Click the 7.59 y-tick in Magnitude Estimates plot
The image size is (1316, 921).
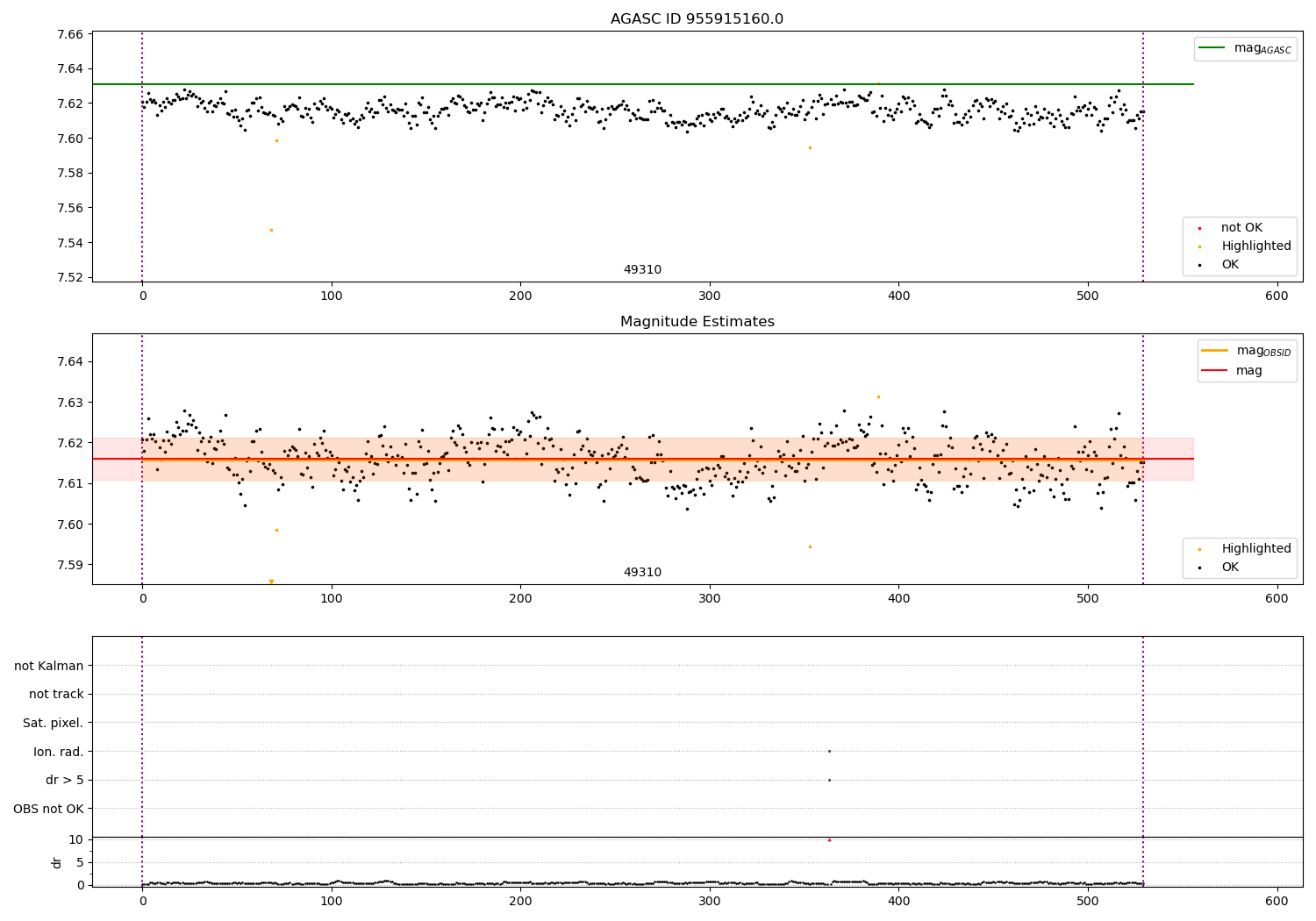pos(69,565)
